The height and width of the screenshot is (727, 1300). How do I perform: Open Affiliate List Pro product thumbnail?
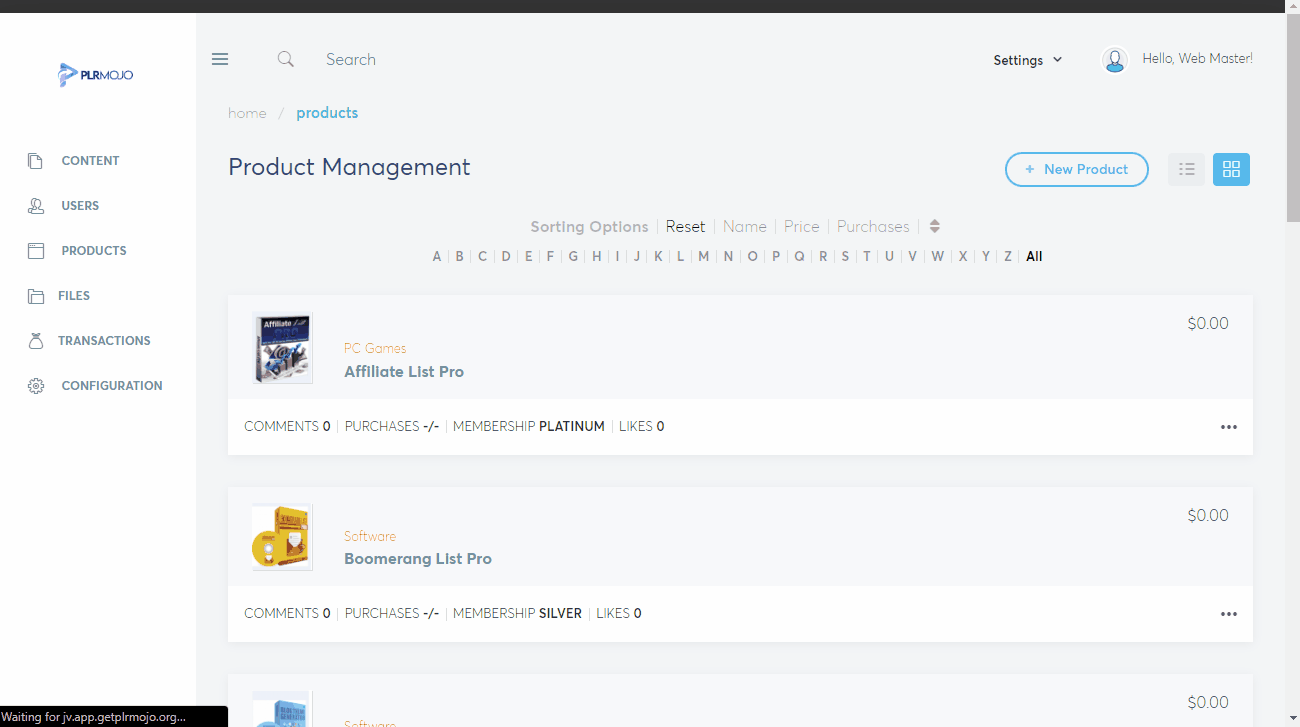pyautogui.click(x=282, y=348)
